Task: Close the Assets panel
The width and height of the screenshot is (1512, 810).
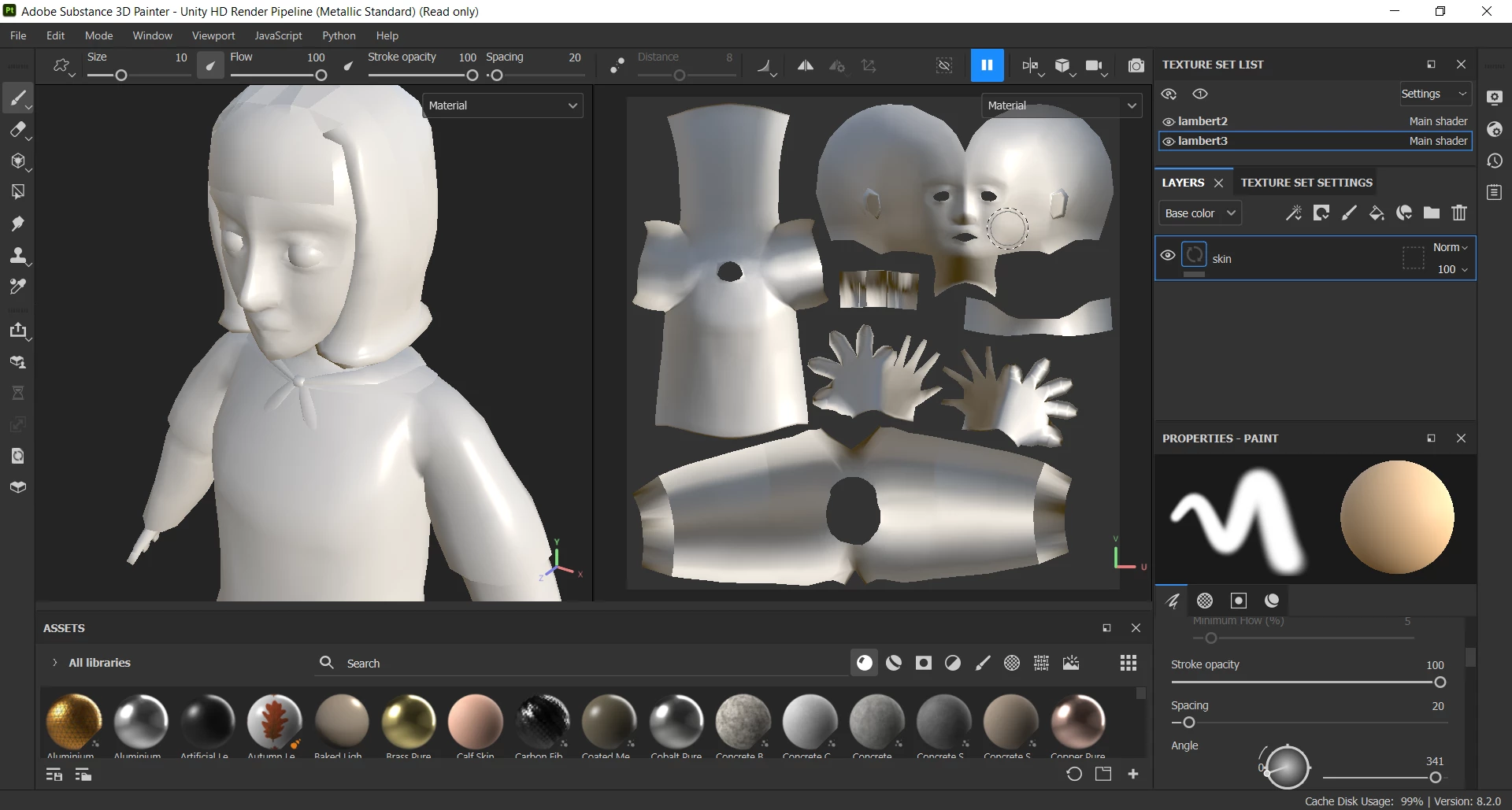Action: click(x=1136, y=628)
